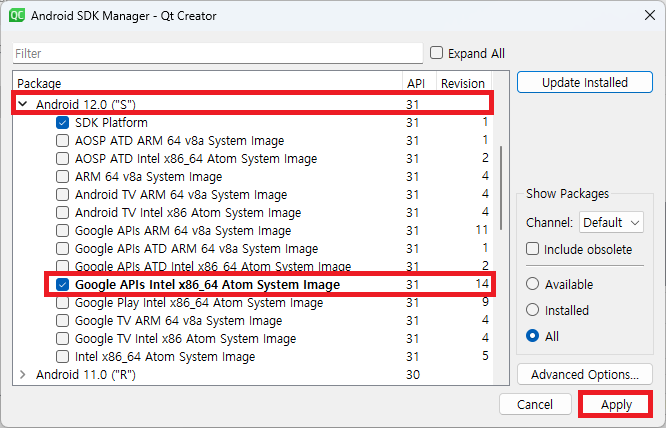Check AOSP ATD ARM 64 v8a System Image

(62, 141)
